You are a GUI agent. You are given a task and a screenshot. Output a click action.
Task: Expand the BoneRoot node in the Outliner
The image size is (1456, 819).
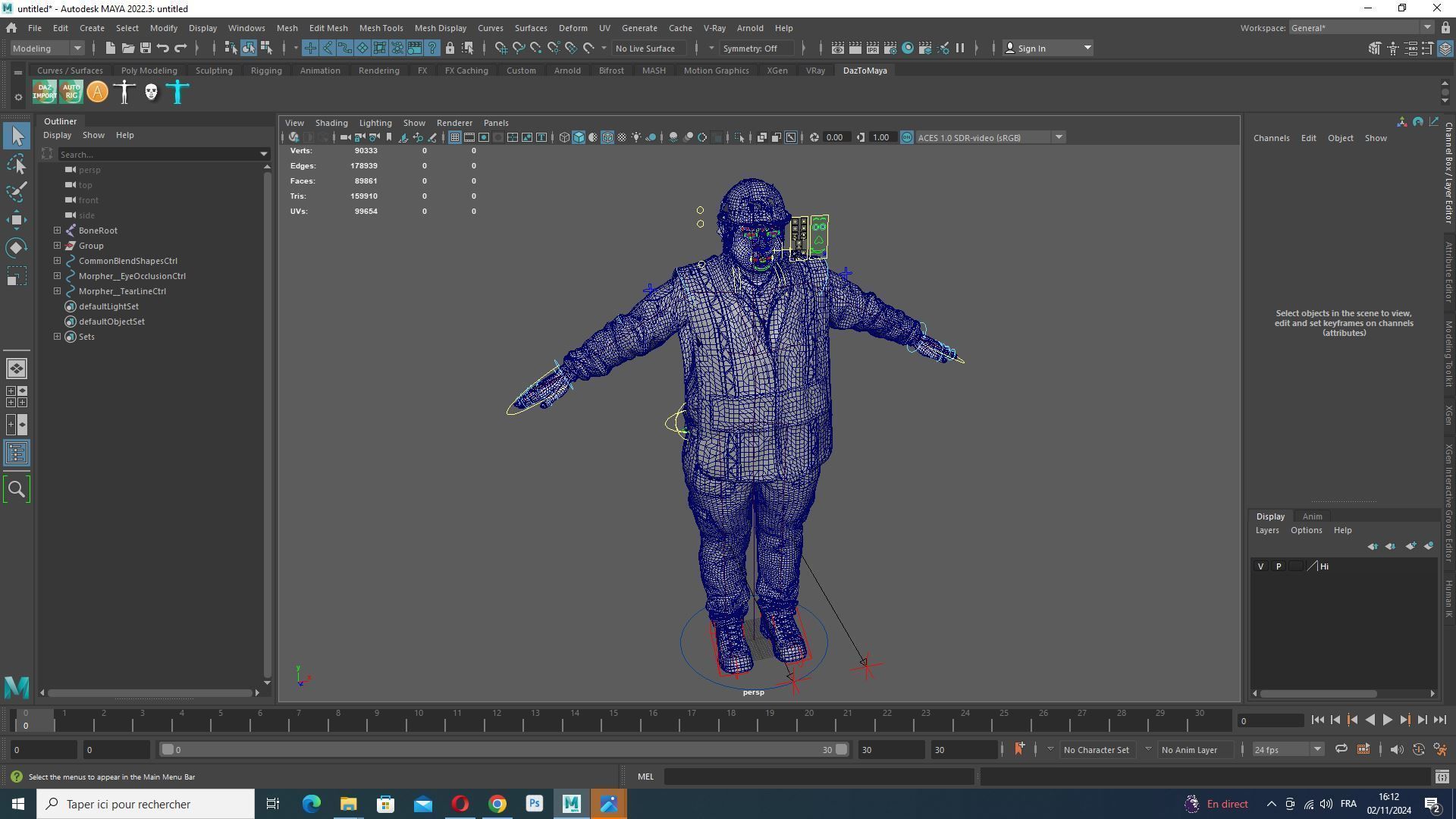57,231
